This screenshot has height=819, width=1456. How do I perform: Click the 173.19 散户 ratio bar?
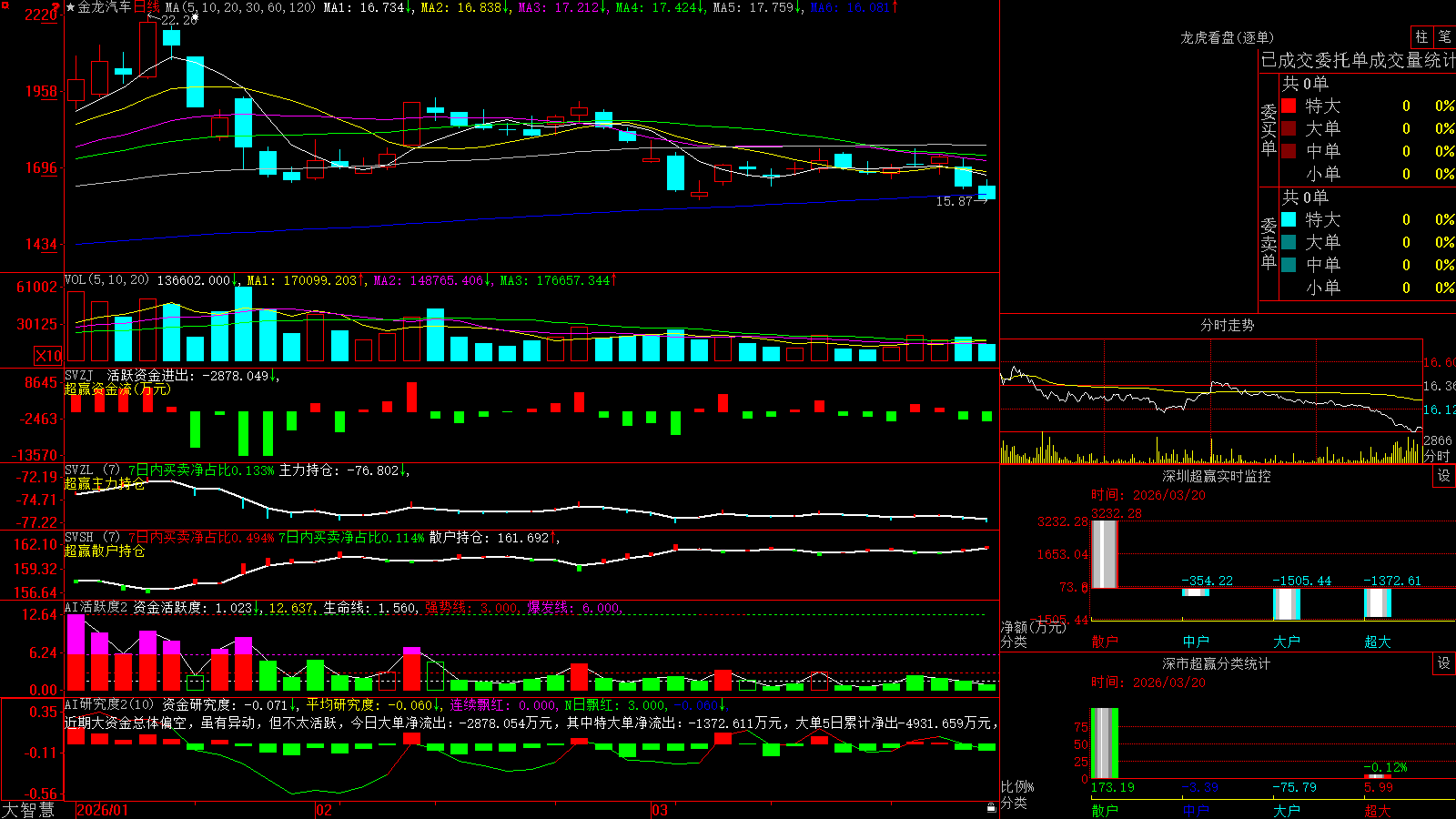1105,743
